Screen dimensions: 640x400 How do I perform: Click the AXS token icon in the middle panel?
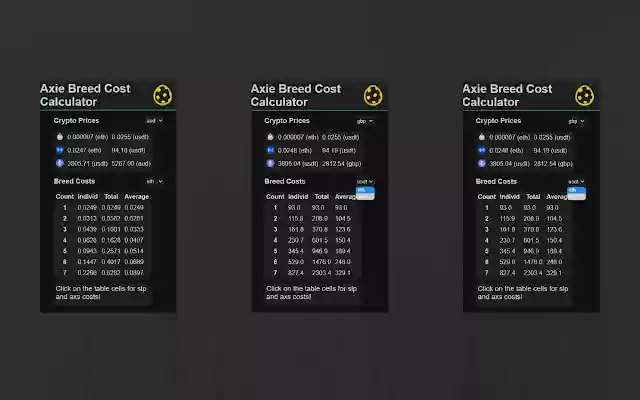point(270,150)
